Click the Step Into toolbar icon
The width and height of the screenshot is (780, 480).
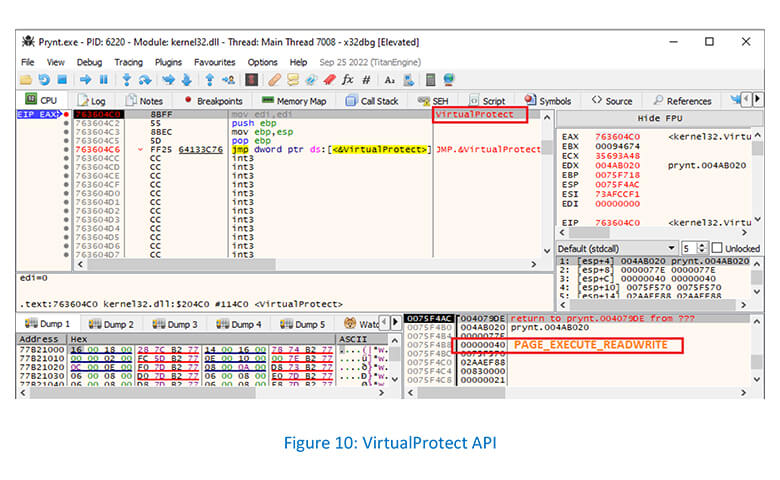point(126,80)
